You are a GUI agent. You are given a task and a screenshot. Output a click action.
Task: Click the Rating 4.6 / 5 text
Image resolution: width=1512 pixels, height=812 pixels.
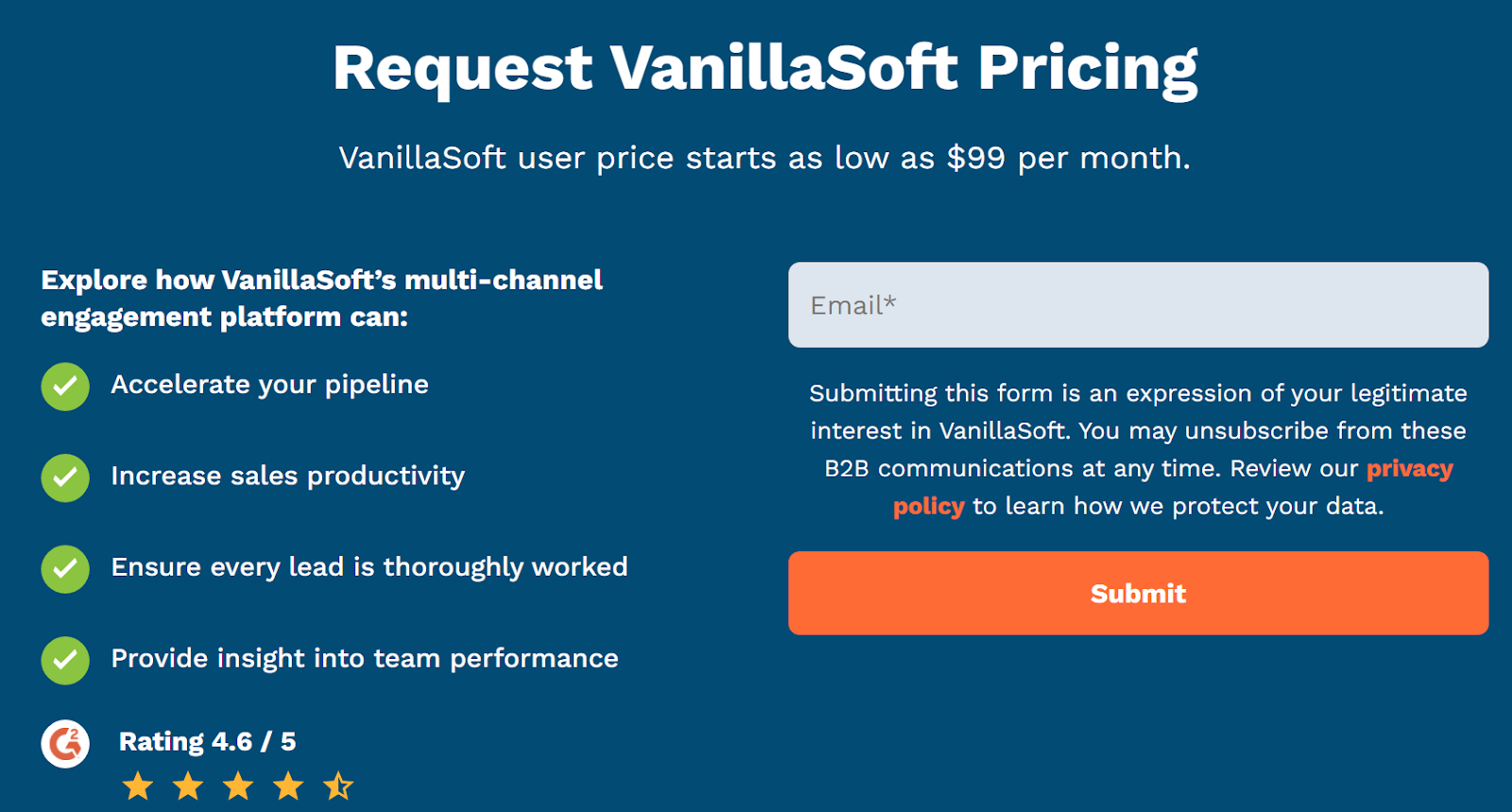click(x=207, y=742)
